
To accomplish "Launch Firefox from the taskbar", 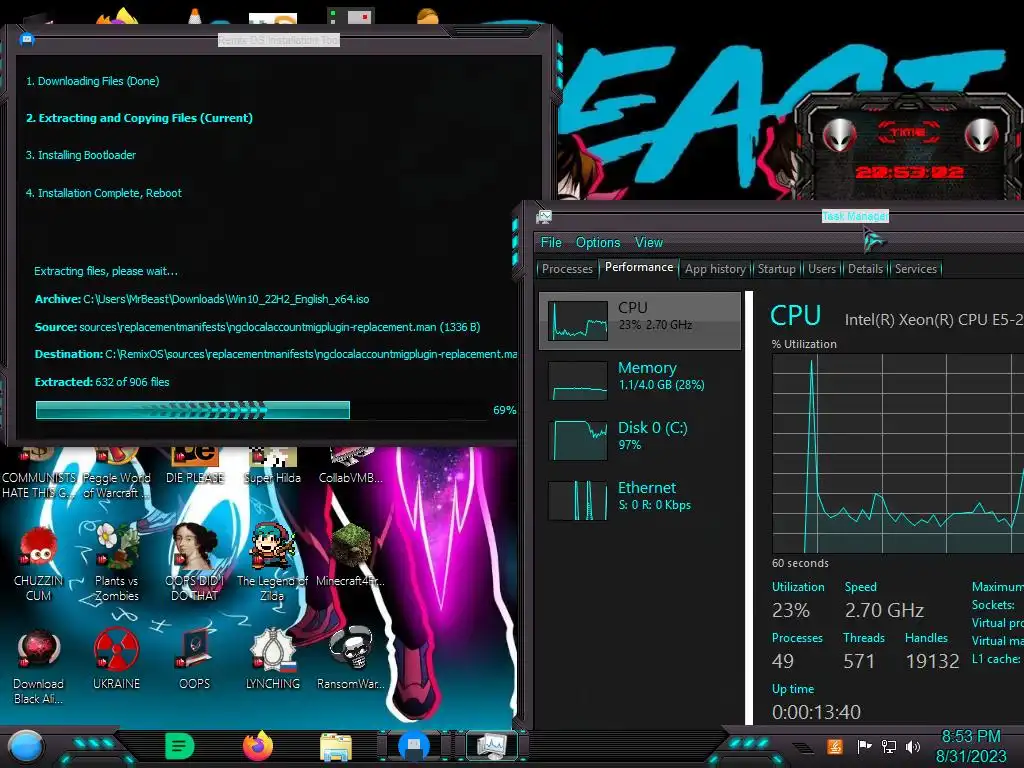I will [x=258, y=746].
